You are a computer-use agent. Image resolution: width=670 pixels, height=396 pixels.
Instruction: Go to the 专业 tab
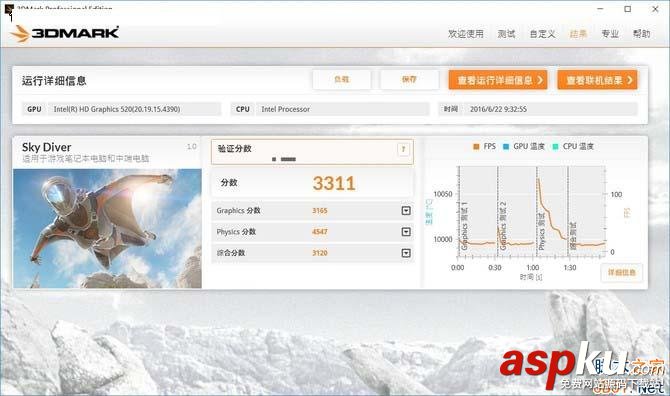coord(610,34)
